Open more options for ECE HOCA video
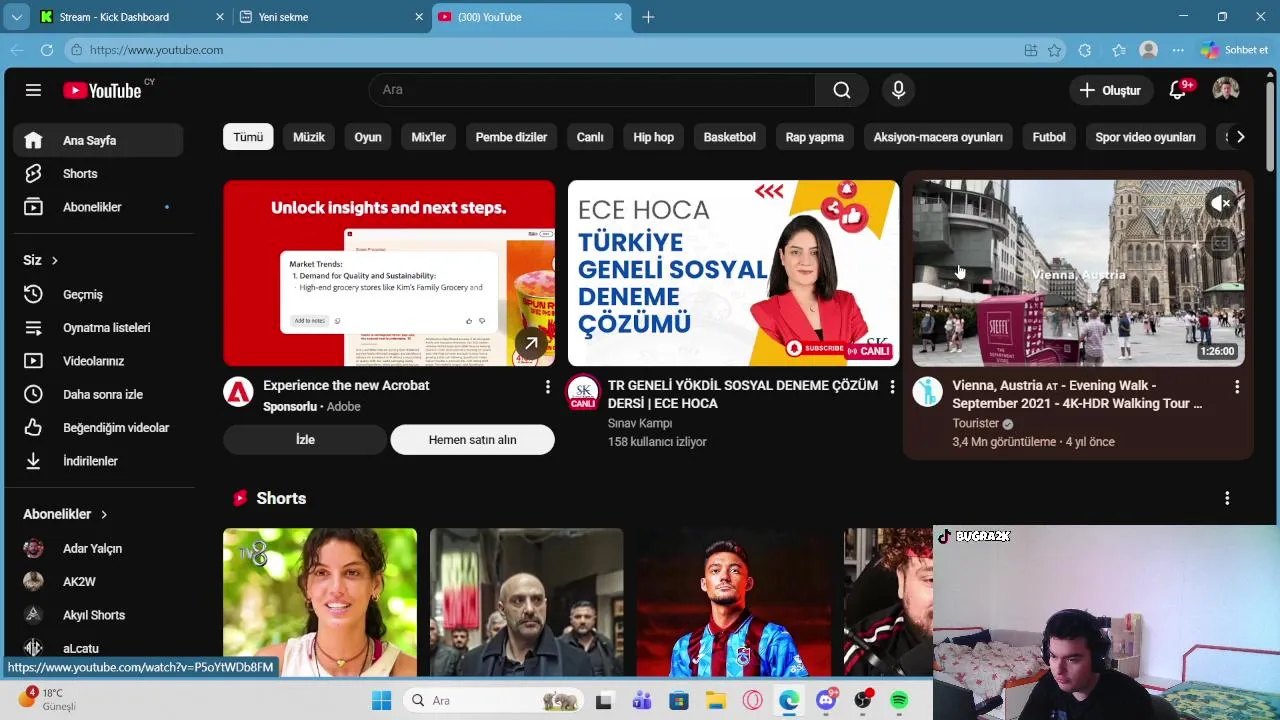Image resolution: width=1280 pixels, height=720 pixels. [892, 386]
